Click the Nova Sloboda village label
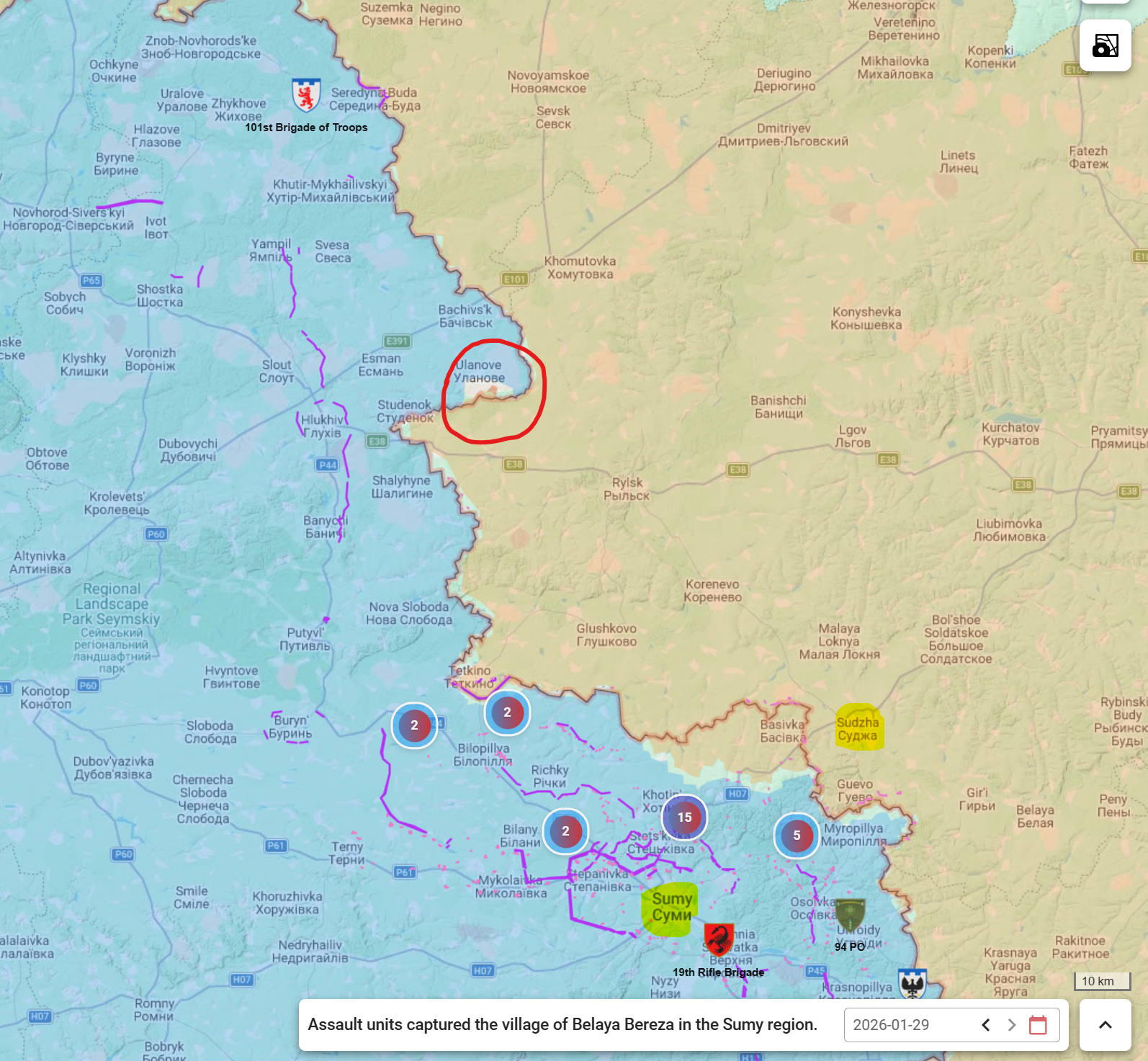The image size is (1148, 1061). click(409, 613)
